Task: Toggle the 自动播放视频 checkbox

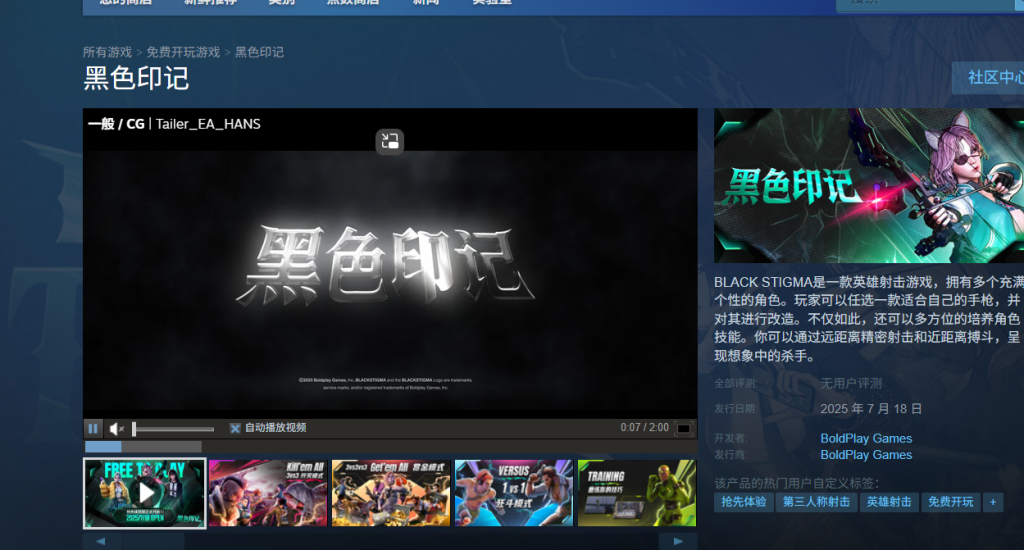Action: (x=235, y=429)
